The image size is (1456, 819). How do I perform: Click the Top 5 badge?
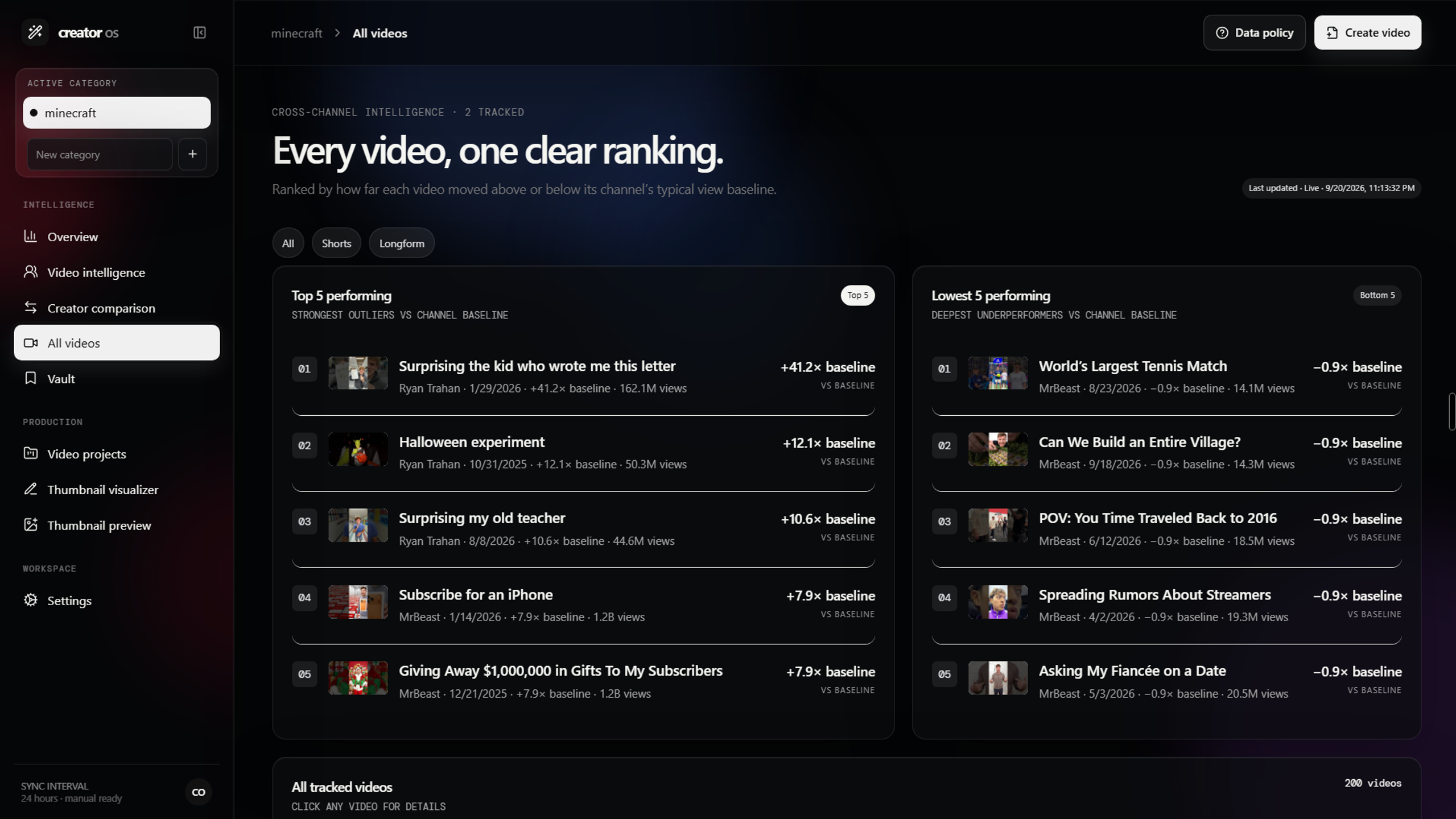(857, 295)
